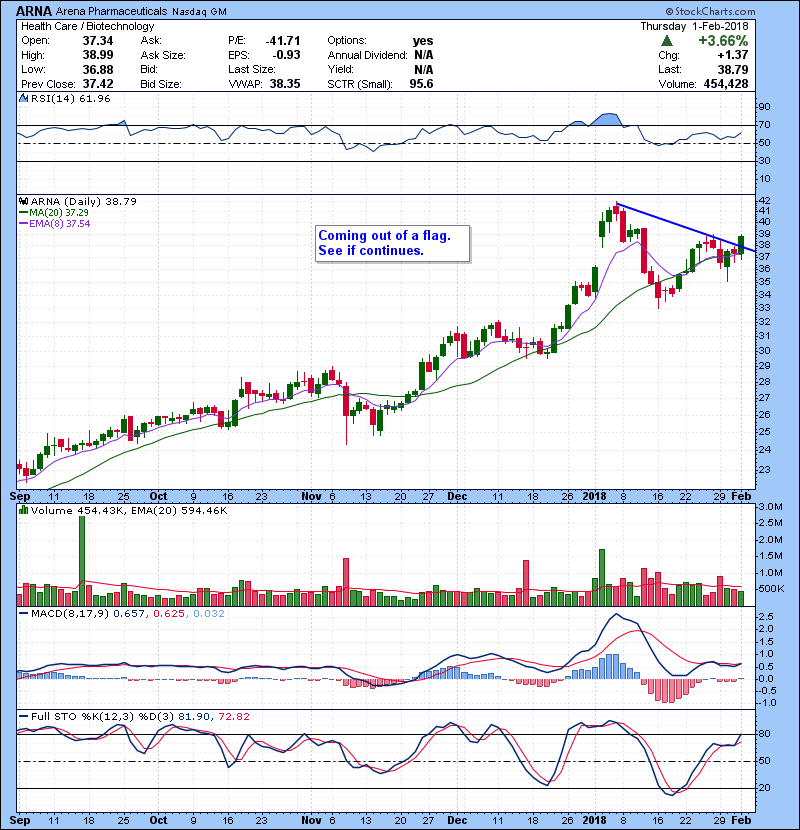Click the Open value 37.34
Image resolution: width=800 pixels, height=830 pixels.
(98, 41)
